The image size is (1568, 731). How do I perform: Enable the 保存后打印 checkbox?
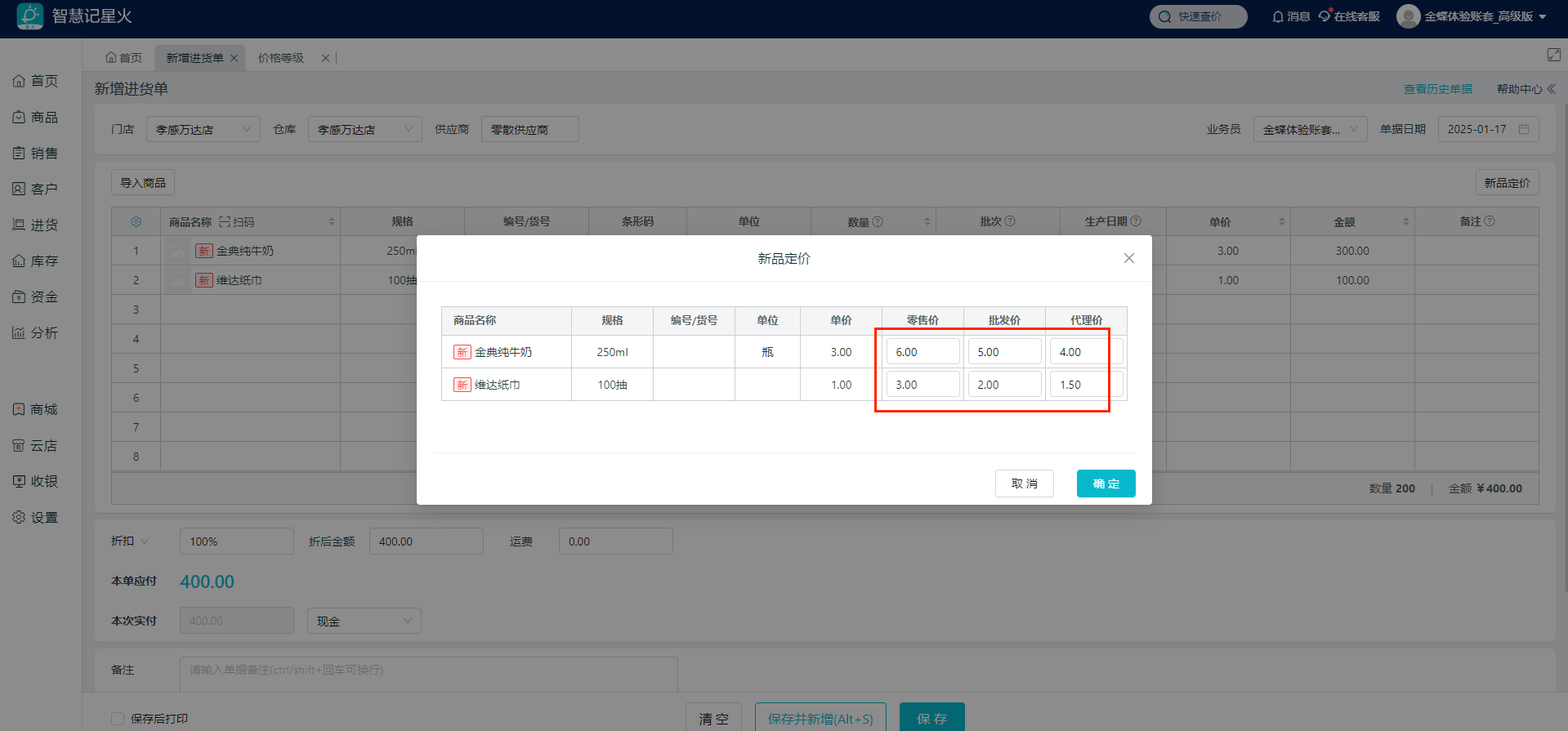(x=118, y=719)
